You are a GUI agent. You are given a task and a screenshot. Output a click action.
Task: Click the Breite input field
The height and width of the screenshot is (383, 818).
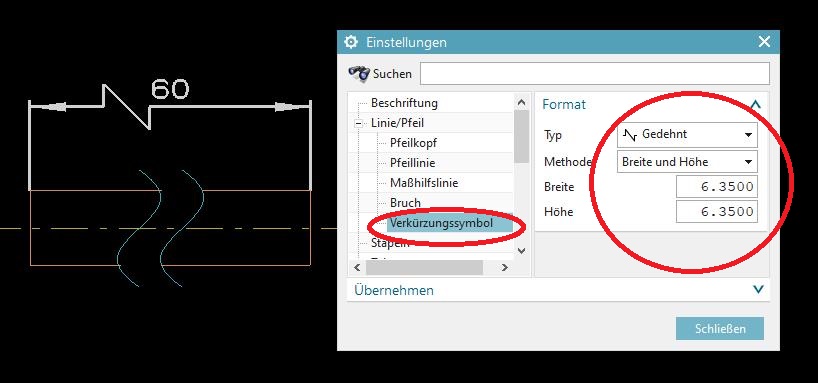(717, 187)
